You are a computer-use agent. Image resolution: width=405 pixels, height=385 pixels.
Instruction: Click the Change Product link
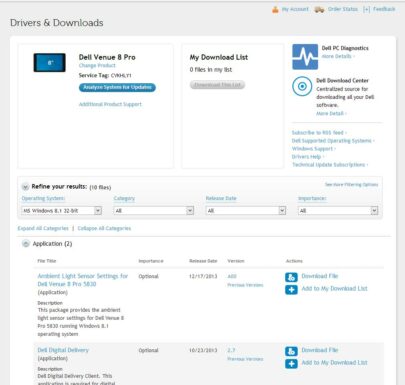click(97, 66)
